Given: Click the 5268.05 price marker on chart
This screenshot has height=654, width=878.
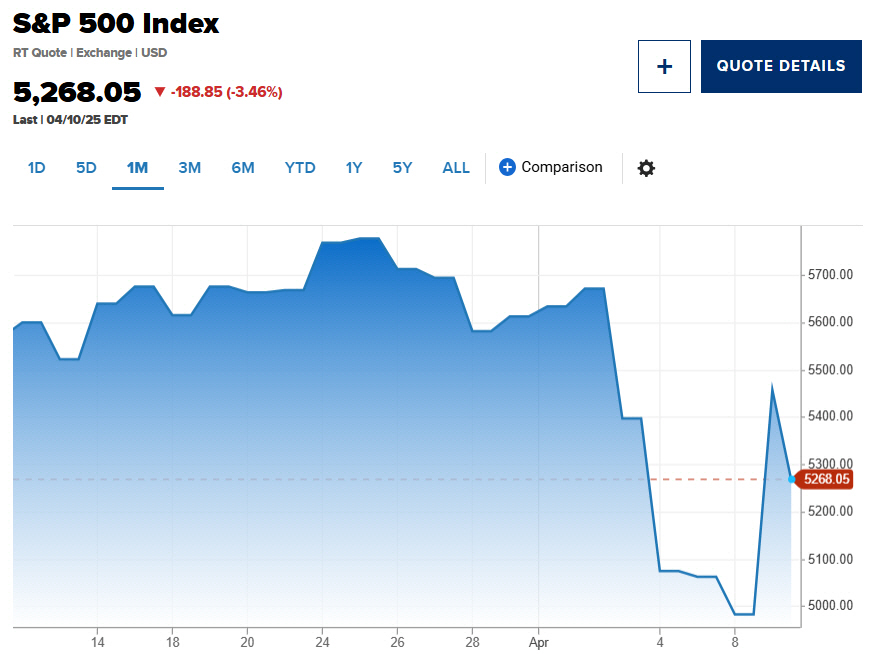Looking at the screenshot, I should click(x=826, y=479).
